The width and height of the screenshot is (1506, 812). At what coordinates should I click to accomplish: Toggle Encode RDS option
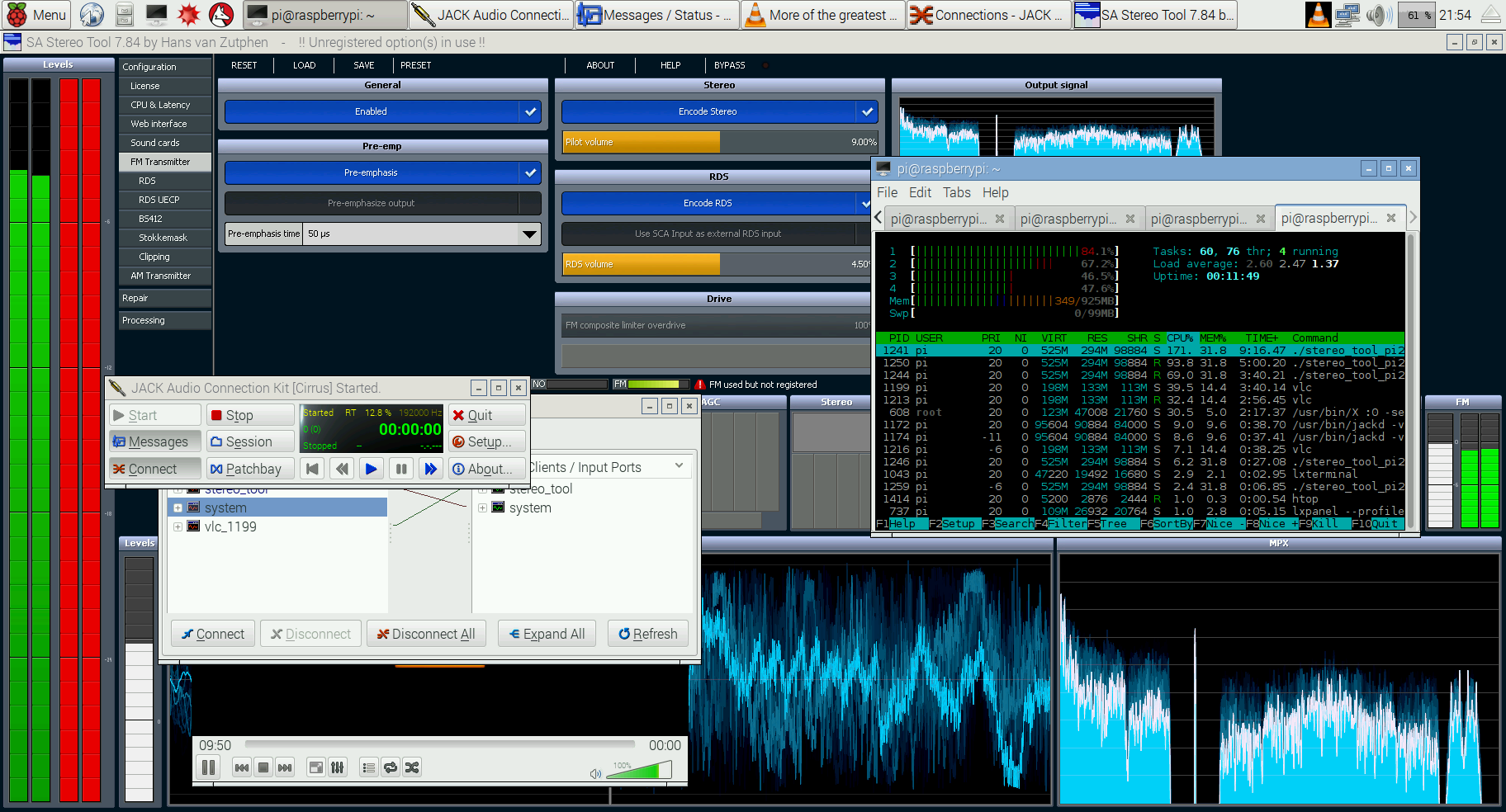pos(717,203)
